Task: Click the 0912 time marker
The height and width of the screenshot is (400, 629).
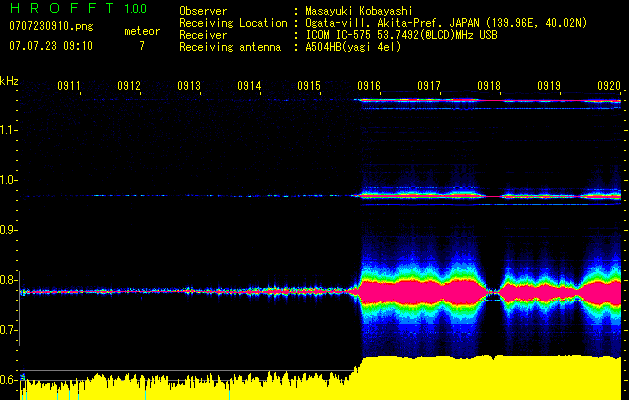Action: [129, 86]
